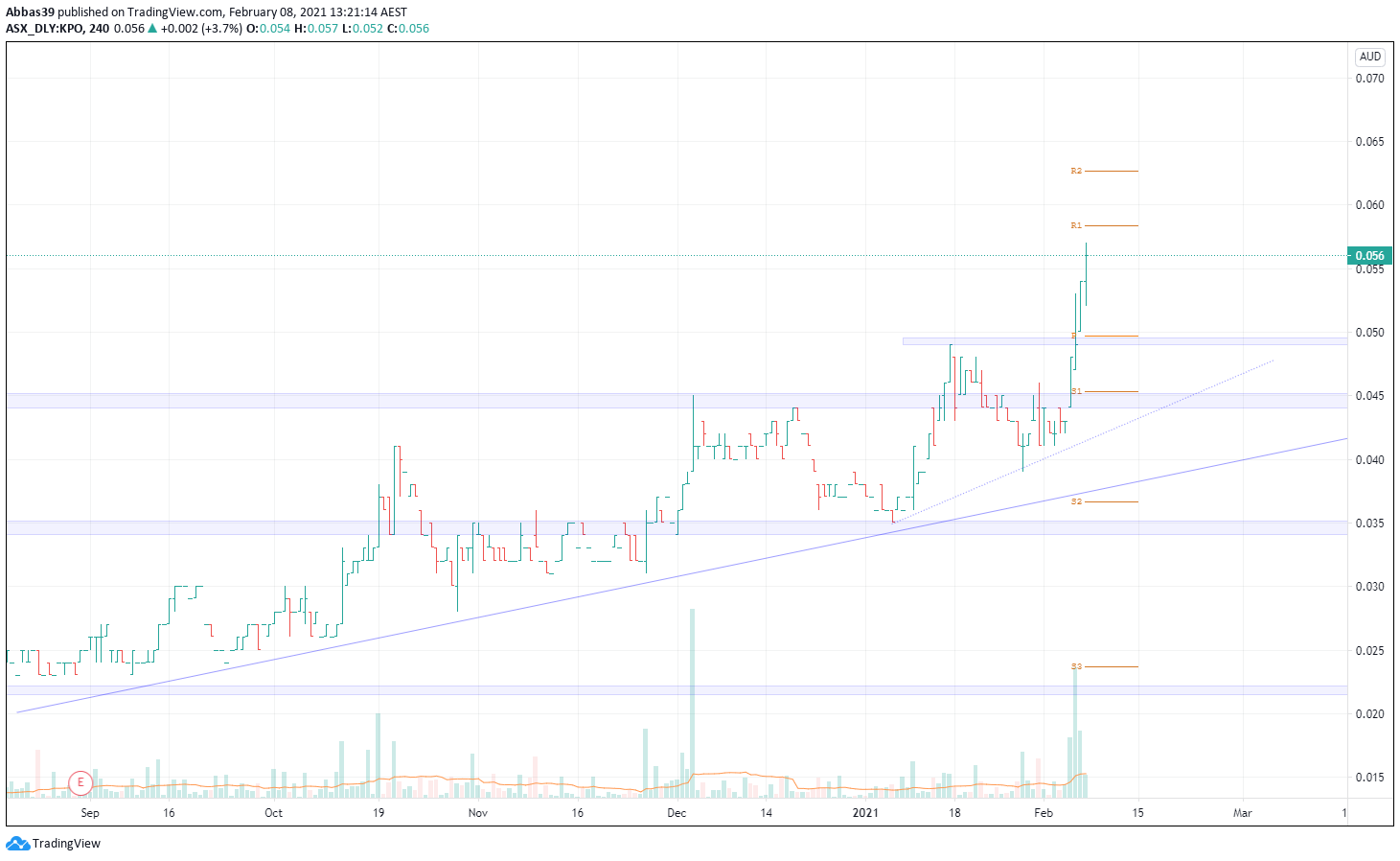Click the 0.035 price axis label

1369,524
